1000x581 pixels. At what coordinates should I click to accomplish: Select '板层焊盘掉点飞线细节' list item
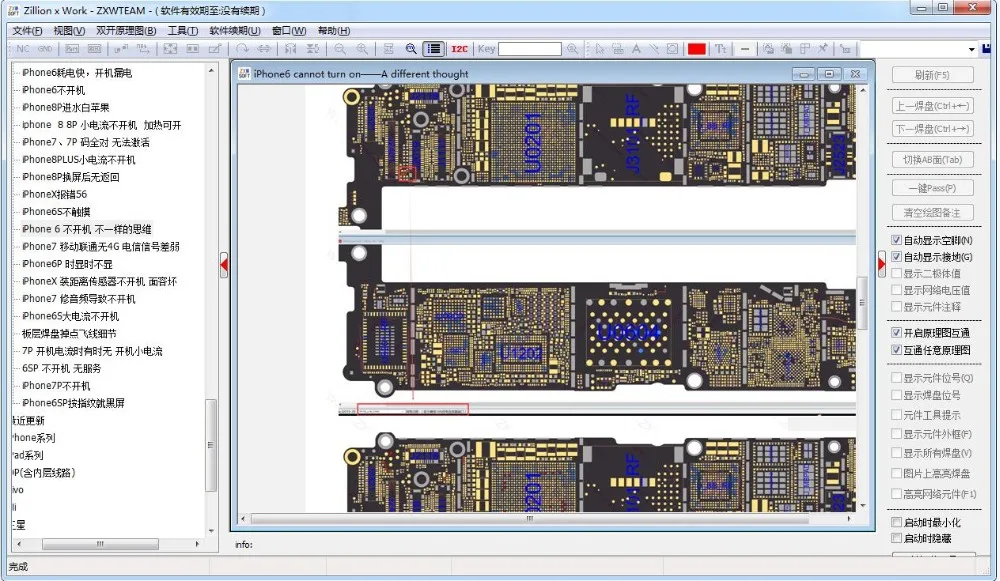[69, 334]
